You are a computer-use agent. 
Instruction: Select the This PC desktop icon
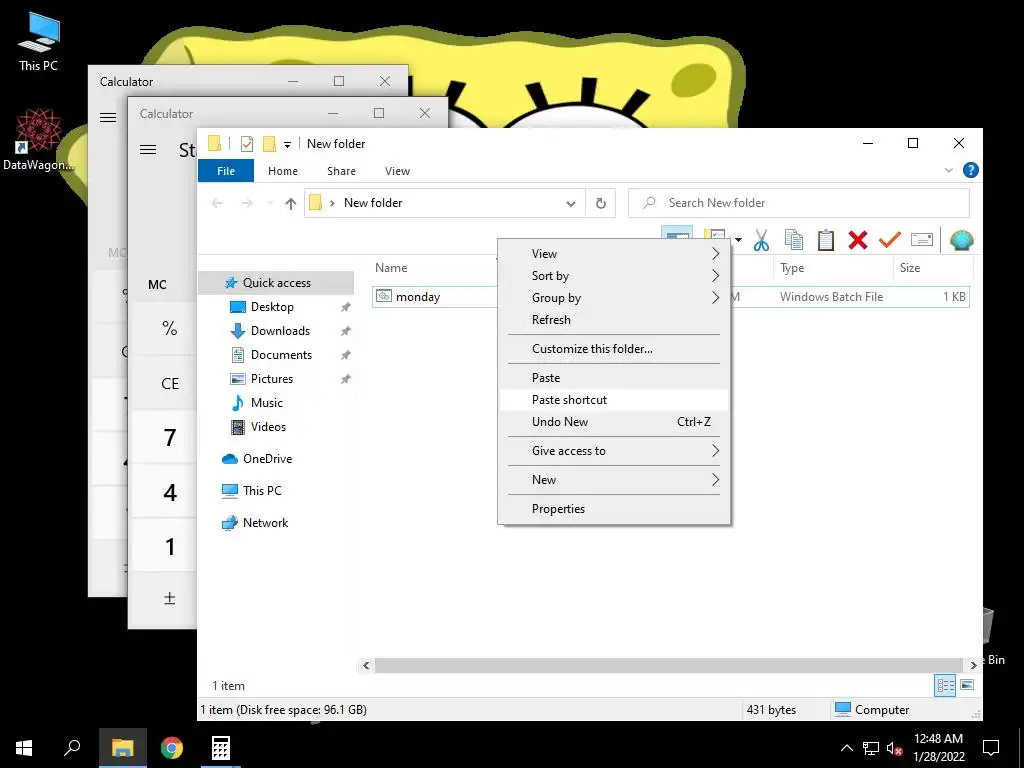[39, 41]
